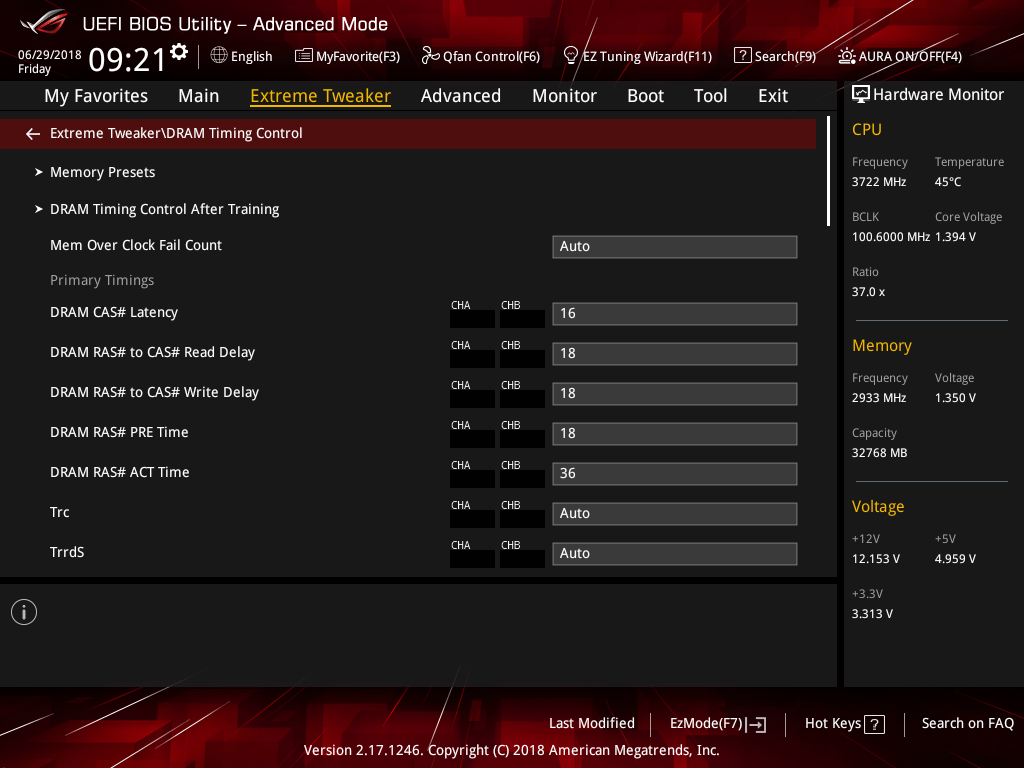Viewport: 1024px width, 768px height.
Task: Click the Last Modified button
Action: click(592, 724)
